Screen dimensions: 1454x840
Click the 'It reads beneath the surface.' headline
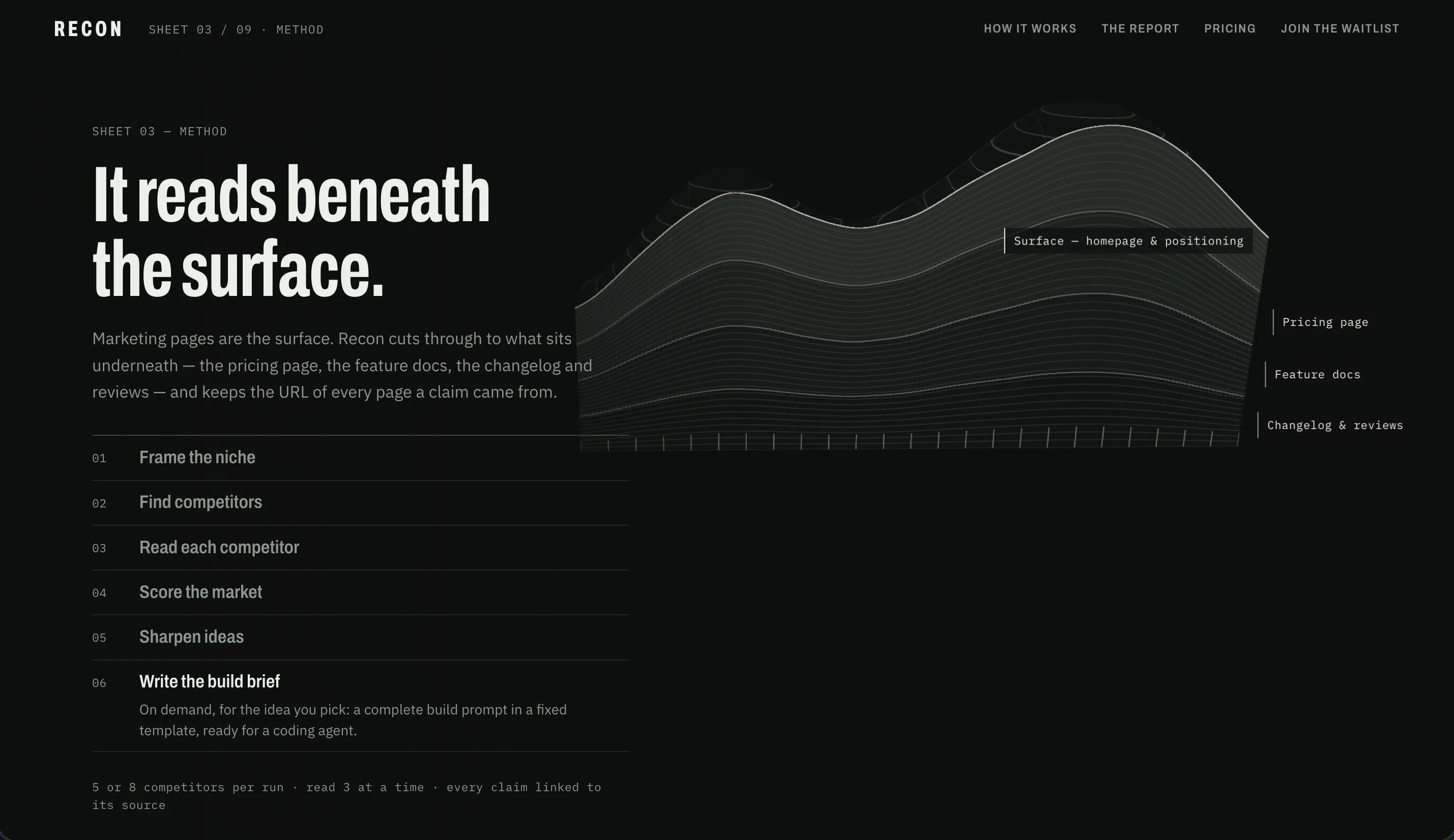coord(292,231)
